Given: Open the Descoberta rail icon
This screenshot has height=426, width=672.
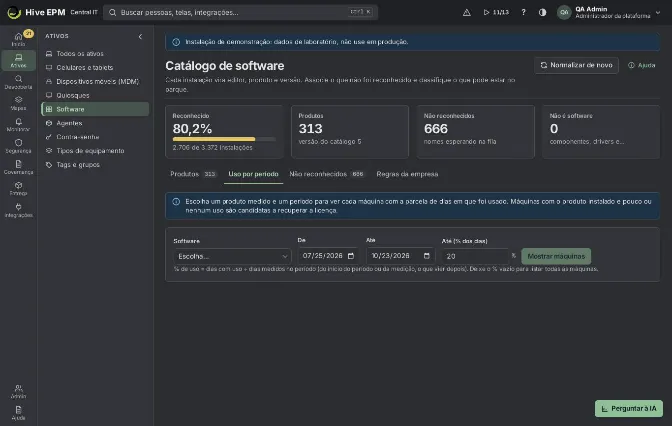Looking at the screenshot, I should coord(18,82).
